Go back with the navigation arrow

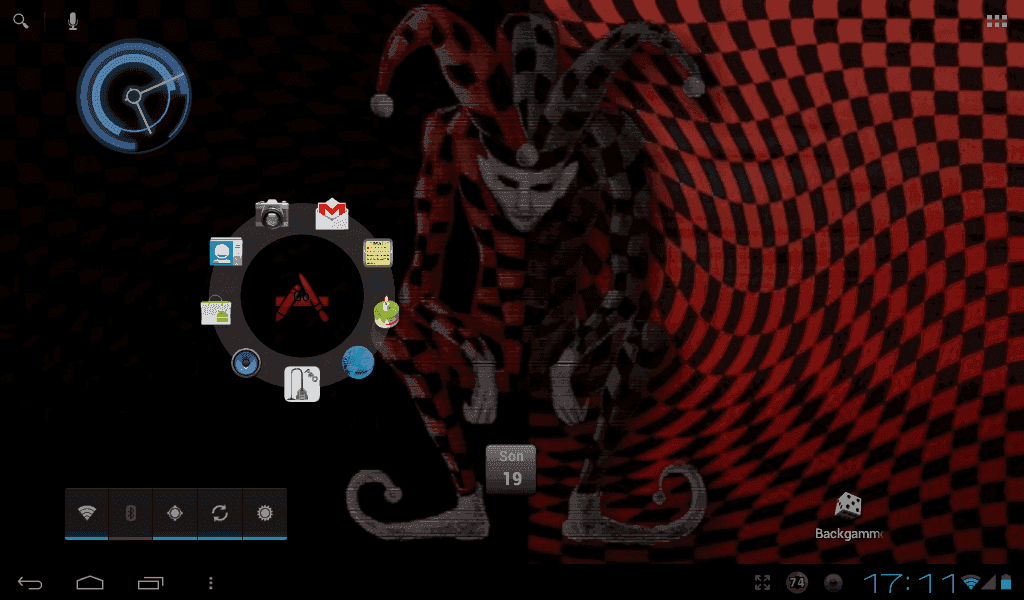point(30,582)
